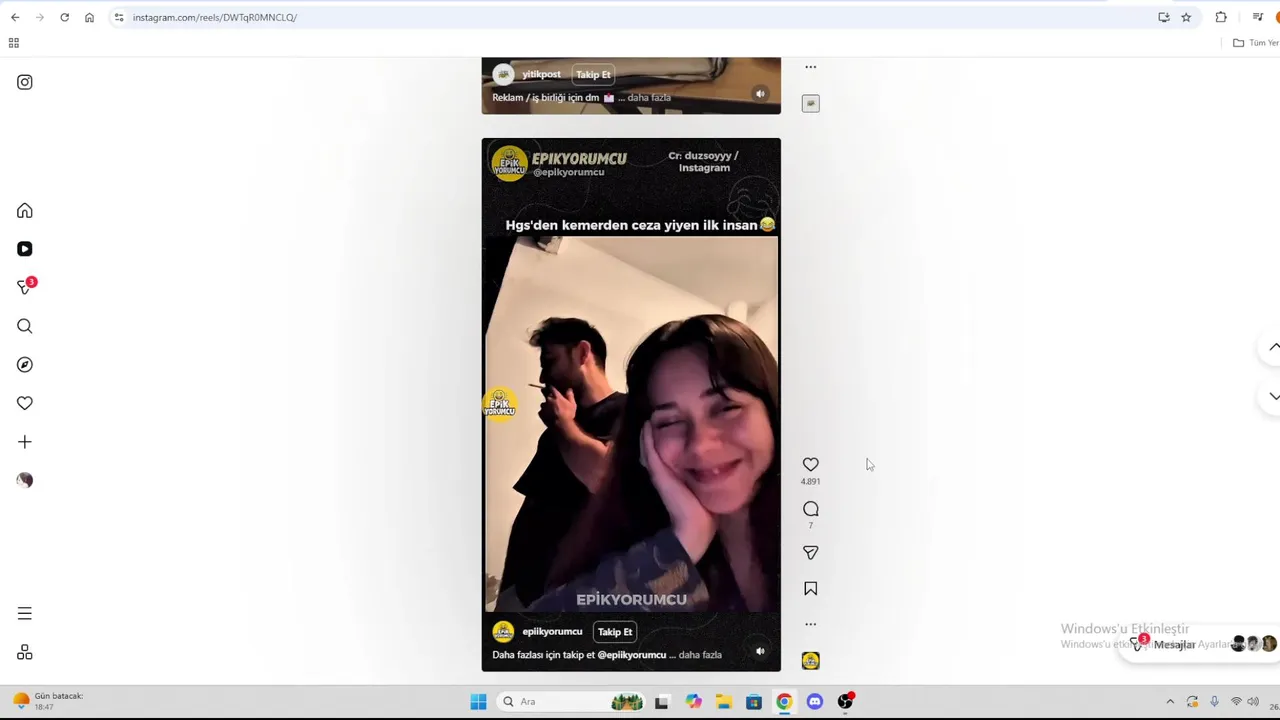Reload the Instagram page
The height and width of the screenshot is (720, 1280).
[64, 17]
